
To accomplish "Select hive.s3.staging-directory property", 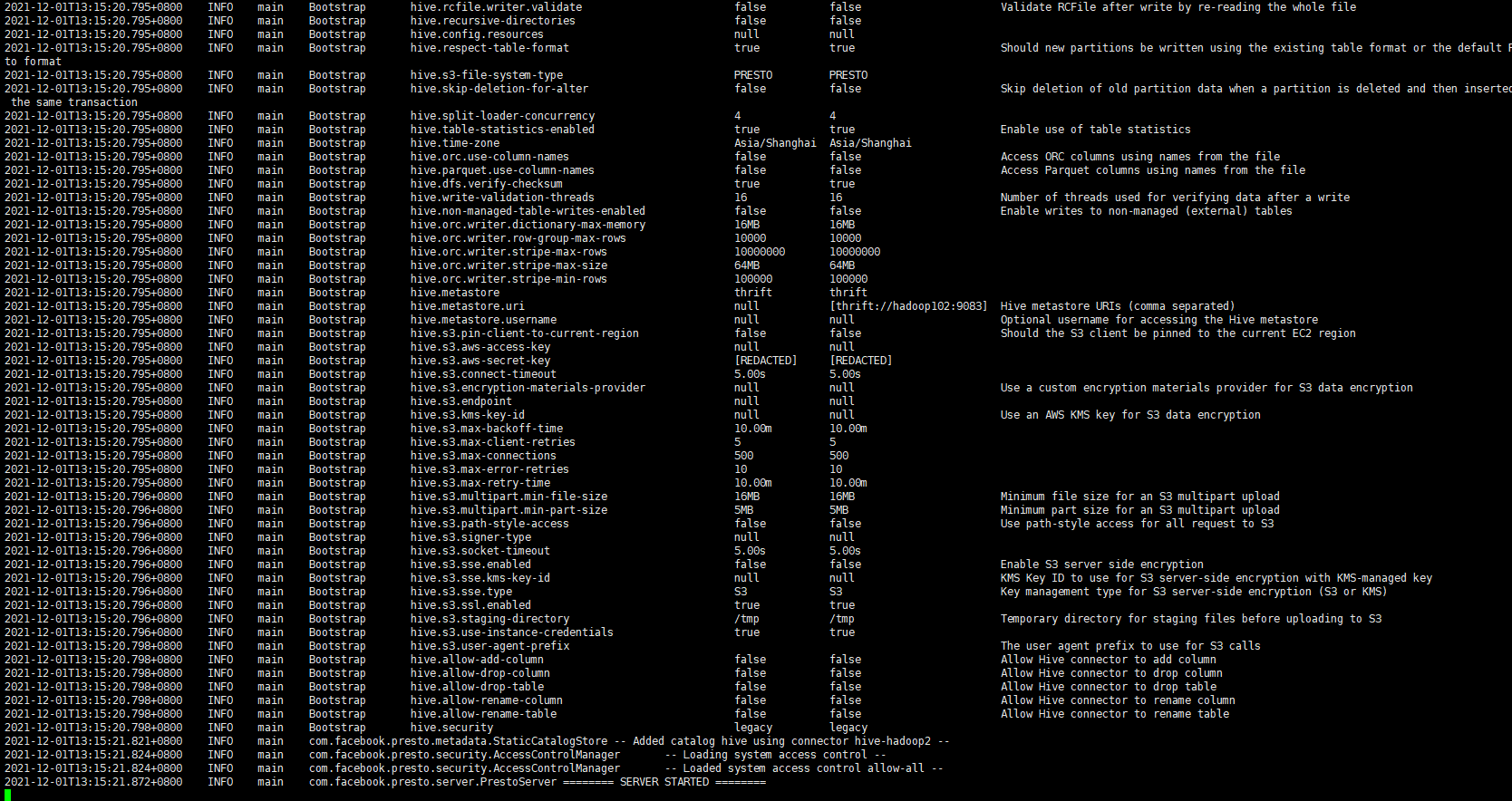I will [x=489, y=619].
